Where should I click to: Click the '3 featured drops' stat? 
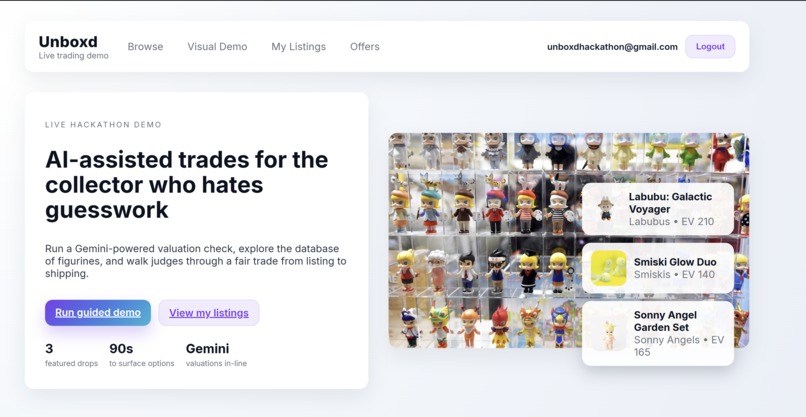[71, 355]
